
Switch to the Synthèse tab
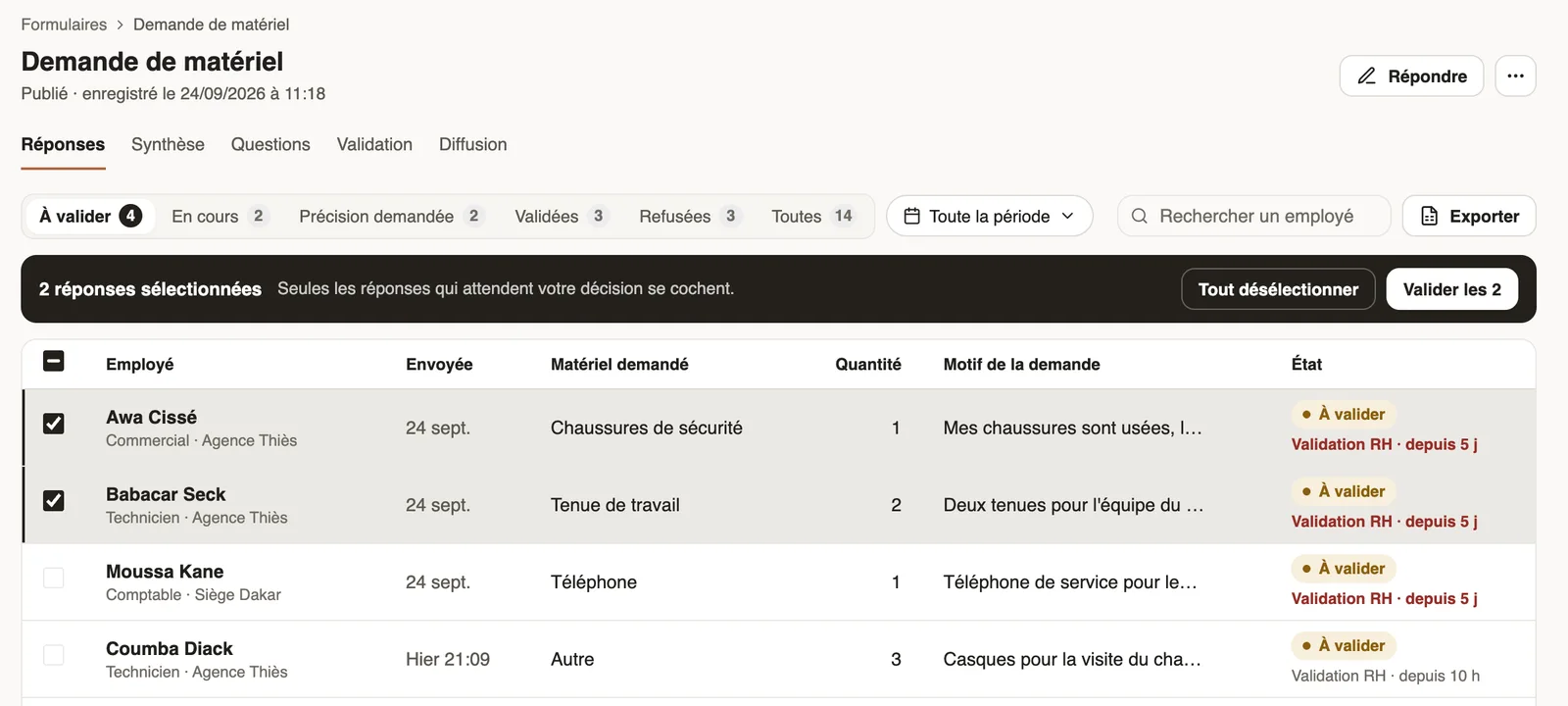point(168,144)
